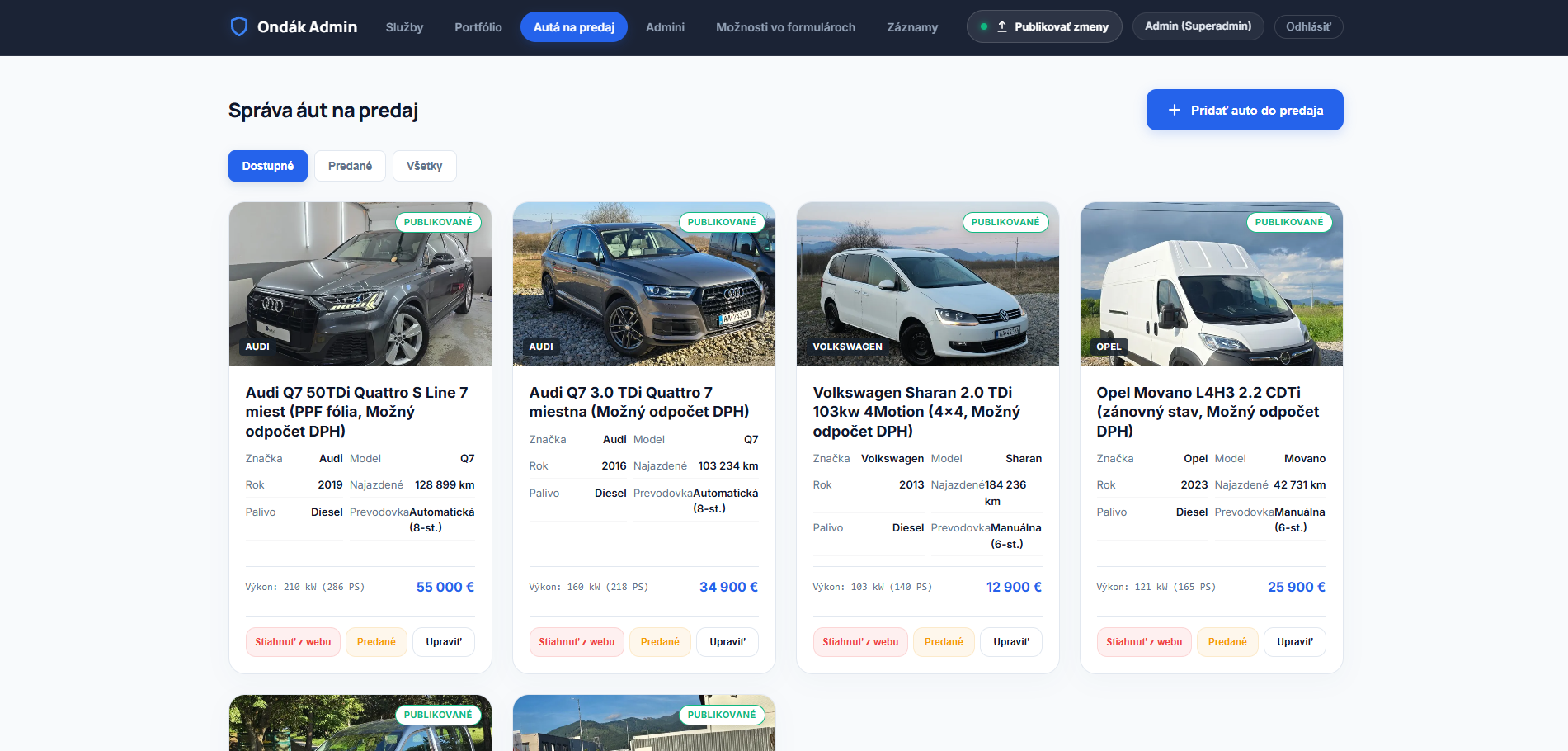Image resolution: width=1568 pixels, height=751 pixels.
Task: Mark Audi Q7 50TDi as Predané
Action: [376, 642]
